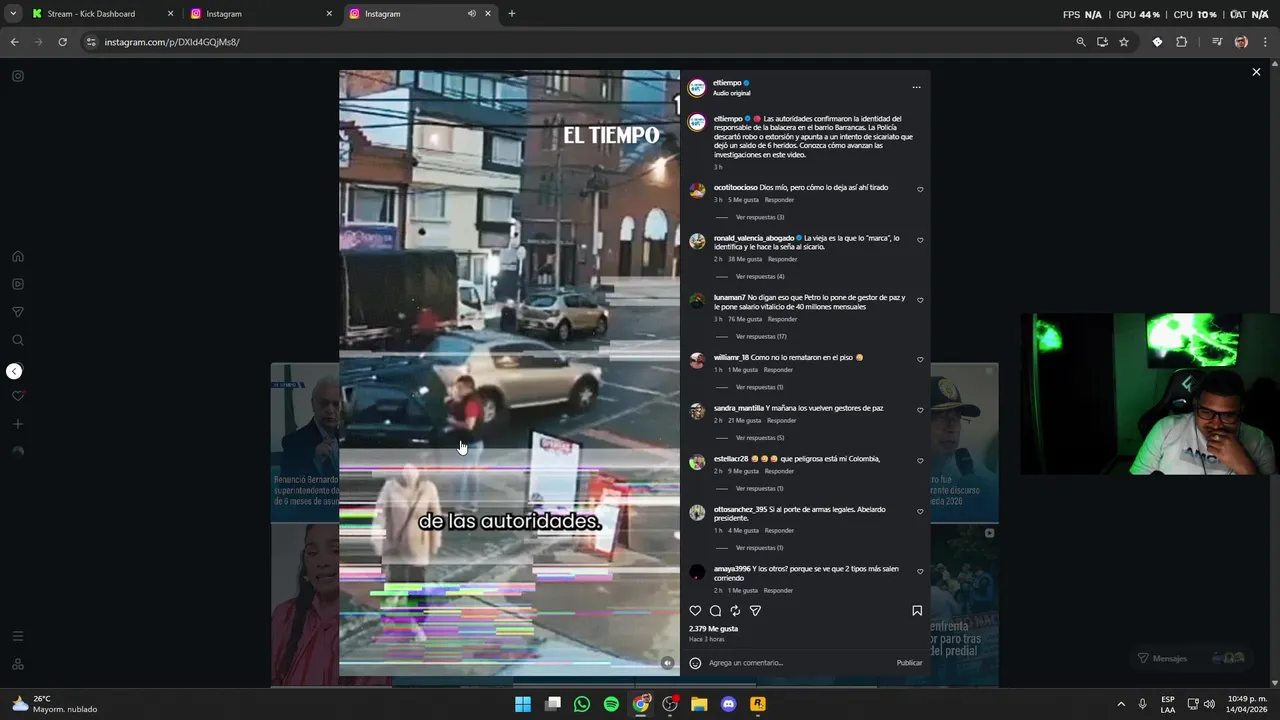Open the comment bubble icon under the post
The height and width of the screenshot is (720, 1280).
pos(715,611)
